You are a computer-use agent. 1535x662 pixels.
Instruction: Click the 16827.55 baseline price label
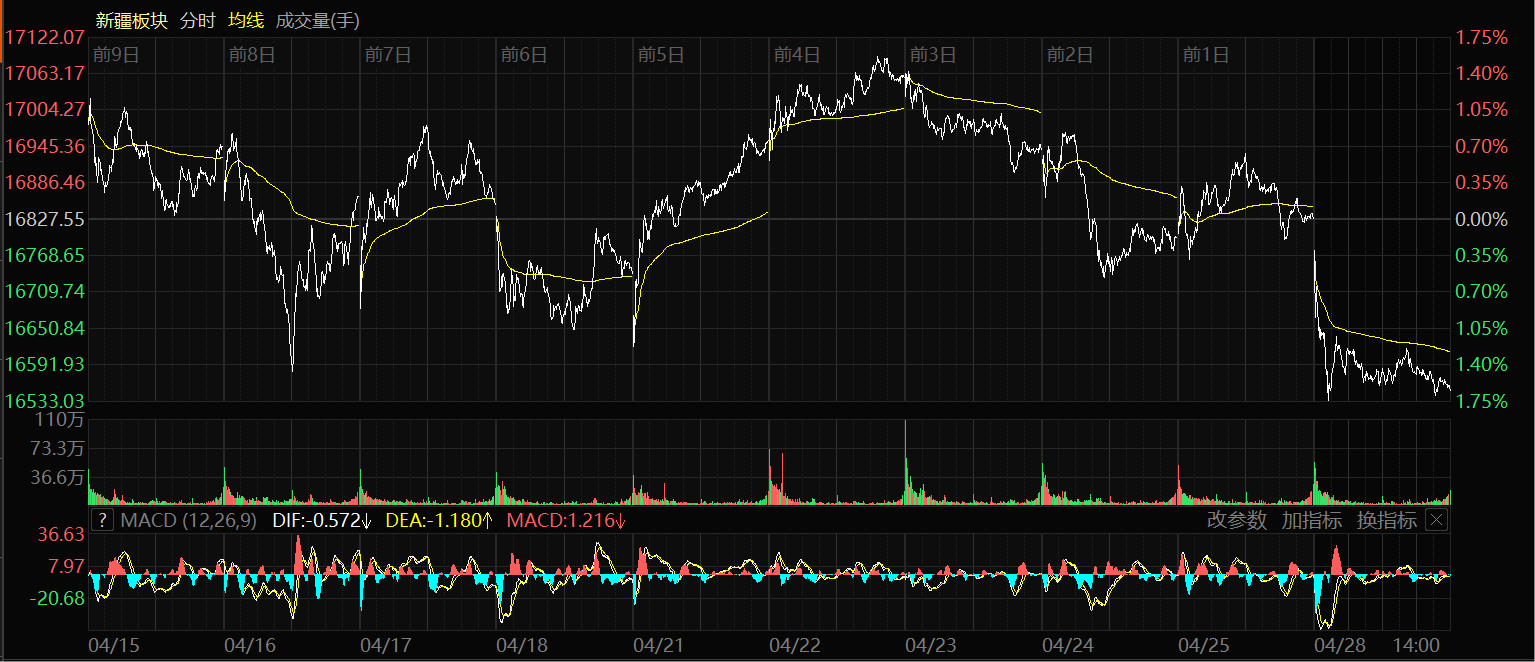point(44,218)
